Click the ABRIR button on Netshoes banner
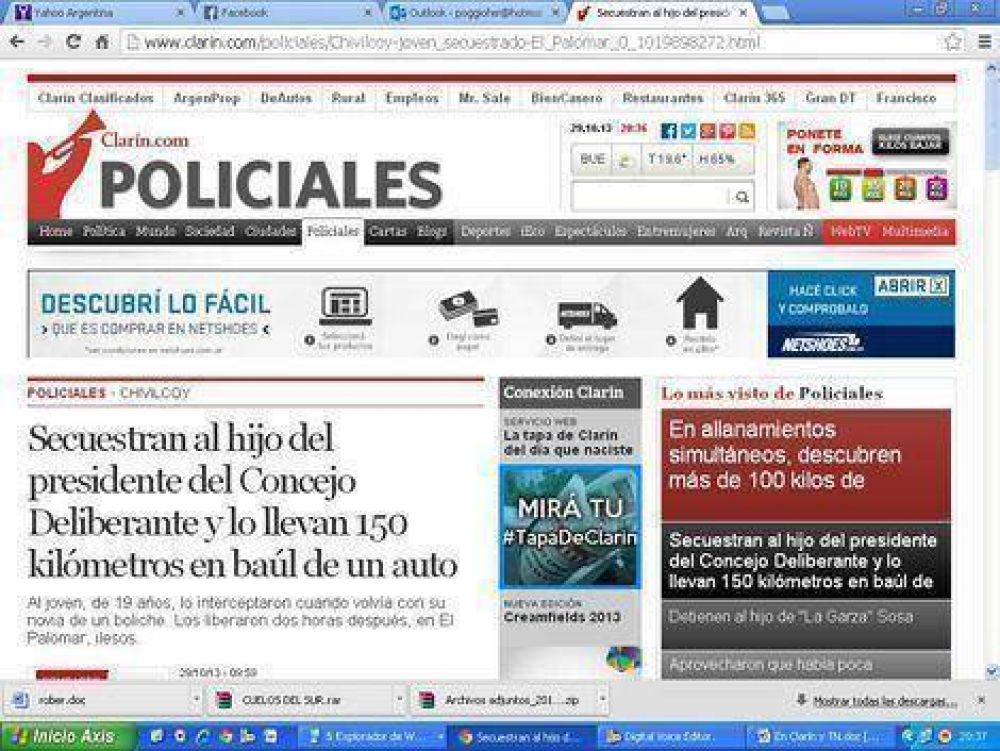Viewport: 1000px width, 751px height. point(911,286)
